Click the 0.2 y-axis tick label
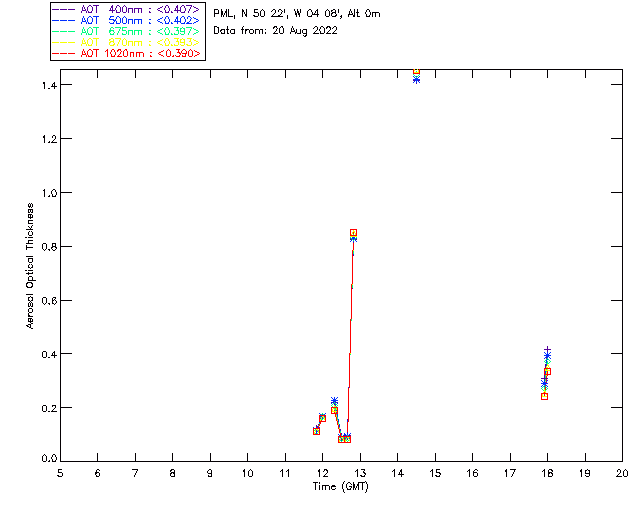The image size is (640, 512). [49, 408]
